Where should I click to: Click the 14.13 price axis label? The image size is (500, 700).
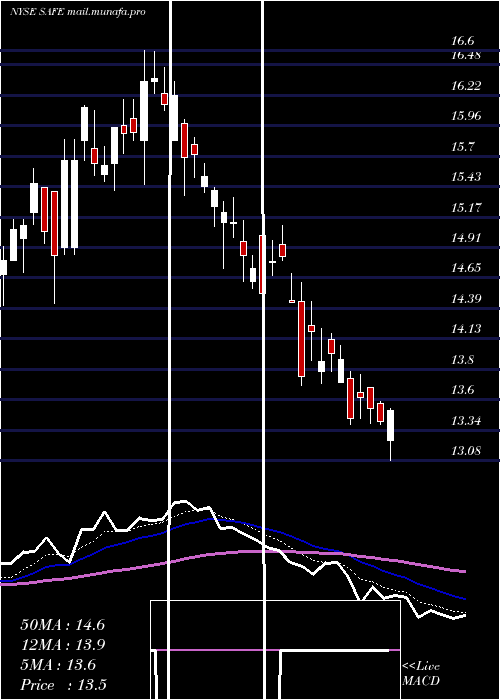(x=466, y=329)
